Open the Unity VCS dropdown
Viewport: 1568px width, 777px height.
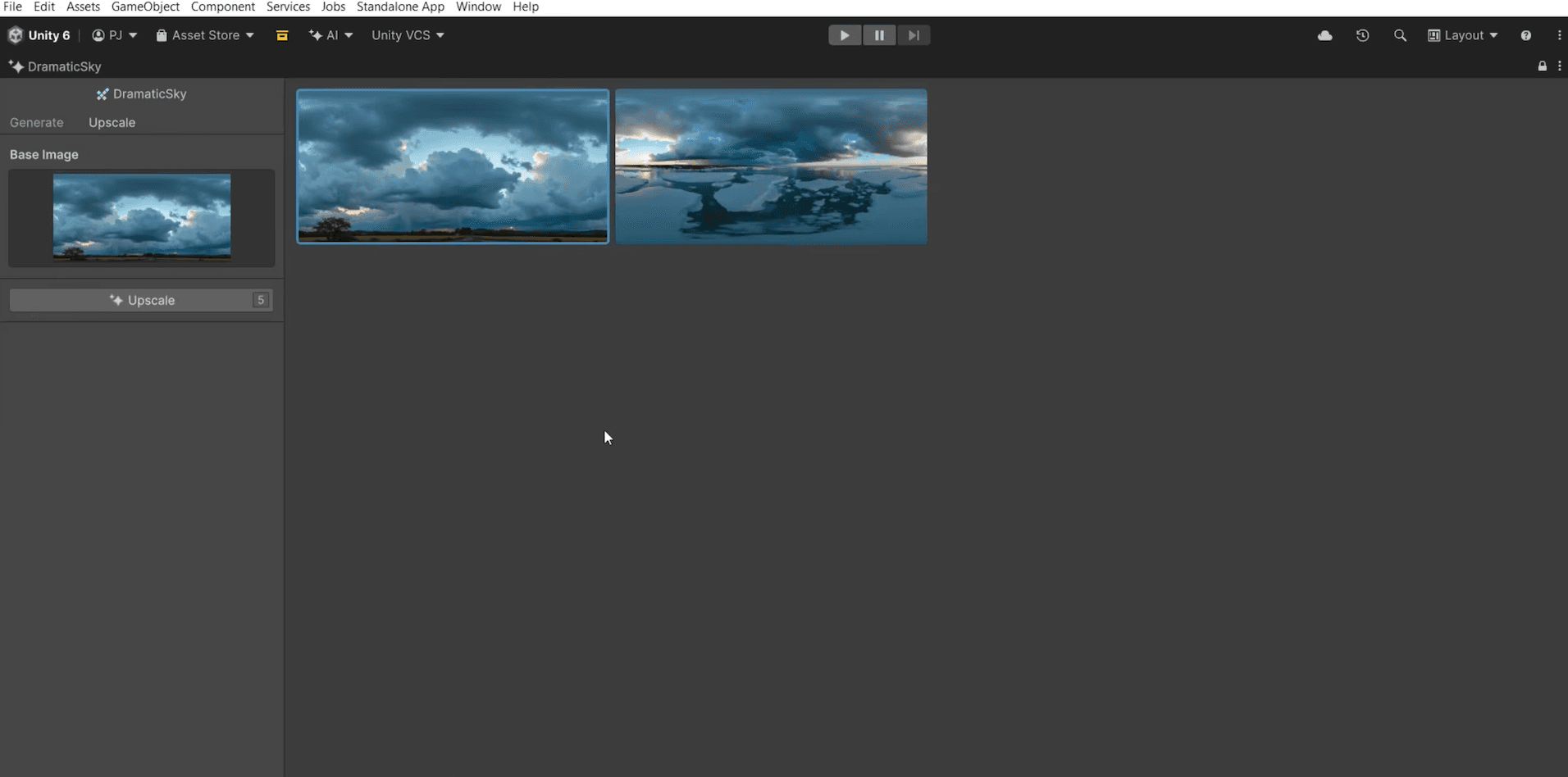tap(408, 35)
